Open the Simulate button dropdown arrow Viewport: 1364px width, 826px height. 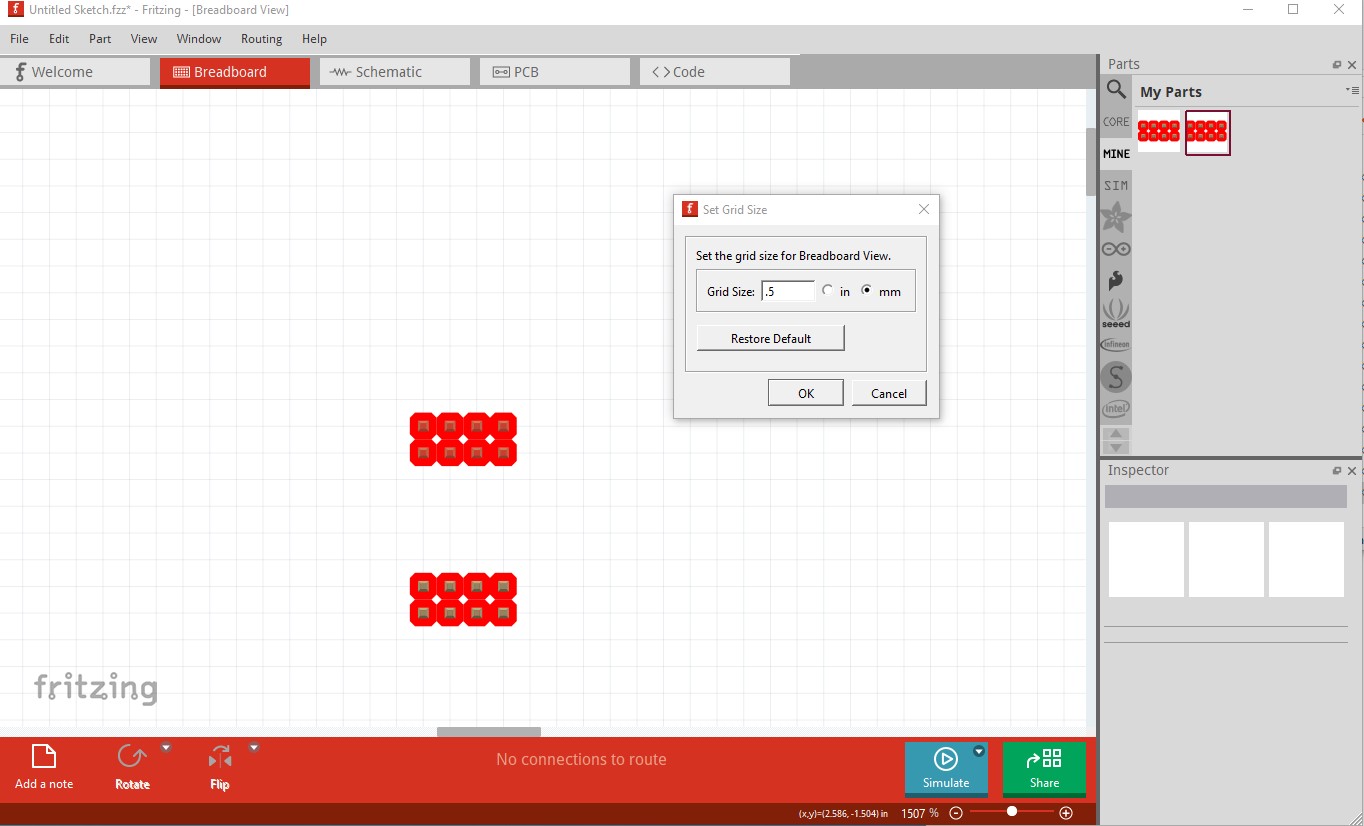tap(979, 752)
